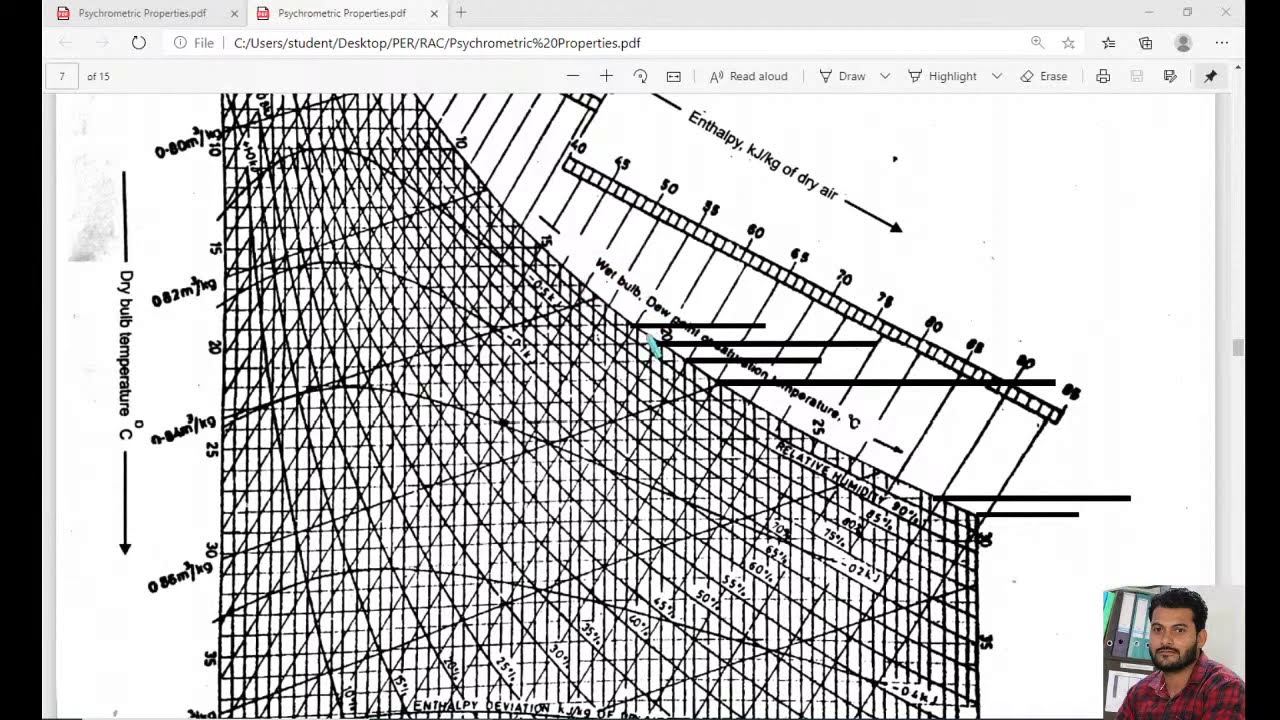Save the PDF as a copy
The width and height of the screenshot is (1280, 720).
point(1170,76)
